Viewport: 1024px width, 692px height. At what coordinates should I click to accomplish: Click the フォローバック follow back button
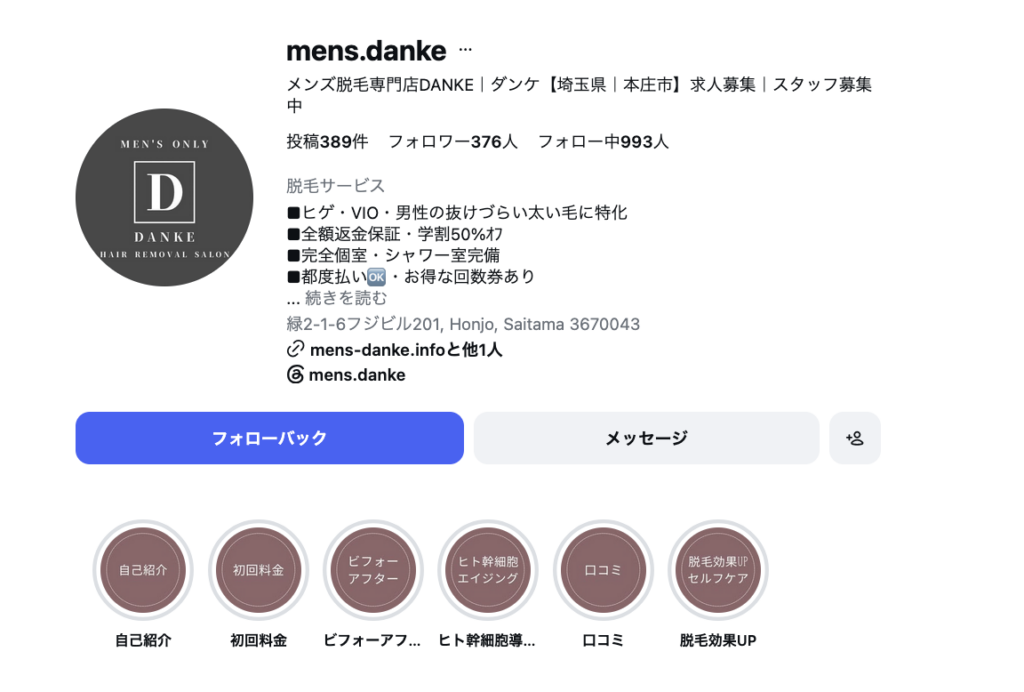[270, 438]
